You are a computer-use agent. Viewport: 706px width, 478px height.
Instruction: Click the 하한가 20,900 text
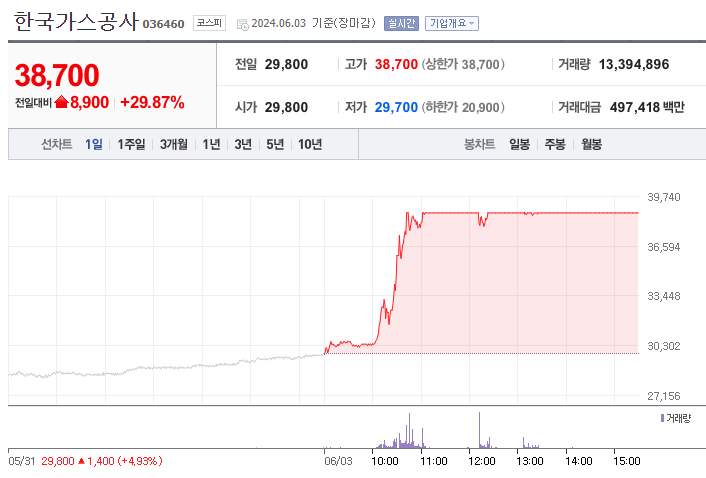pos(463,107)
